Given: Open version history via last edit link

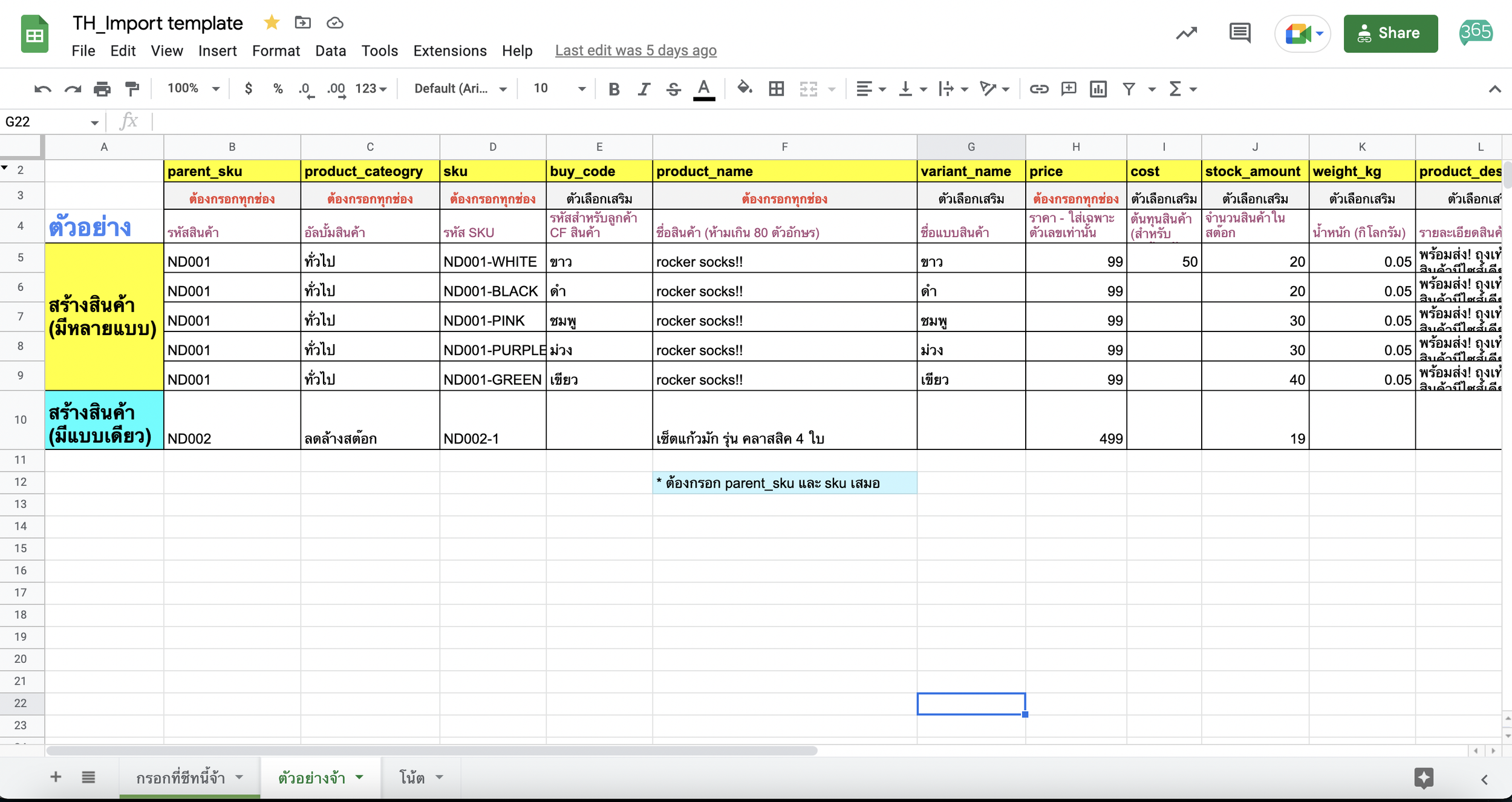Looking at the screenshot, I should pyautogui.click(x=635, y=50).
